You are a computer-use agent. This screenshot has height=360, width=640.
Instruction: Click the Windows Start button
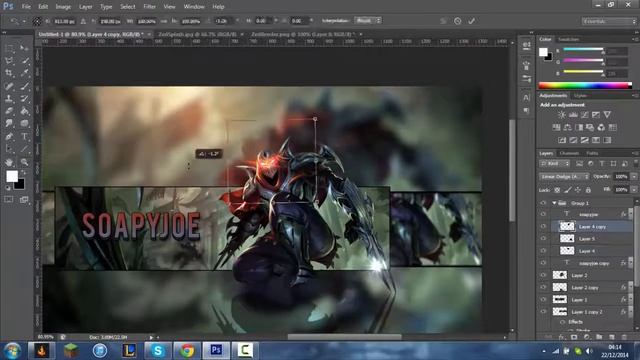click(12, 351)
